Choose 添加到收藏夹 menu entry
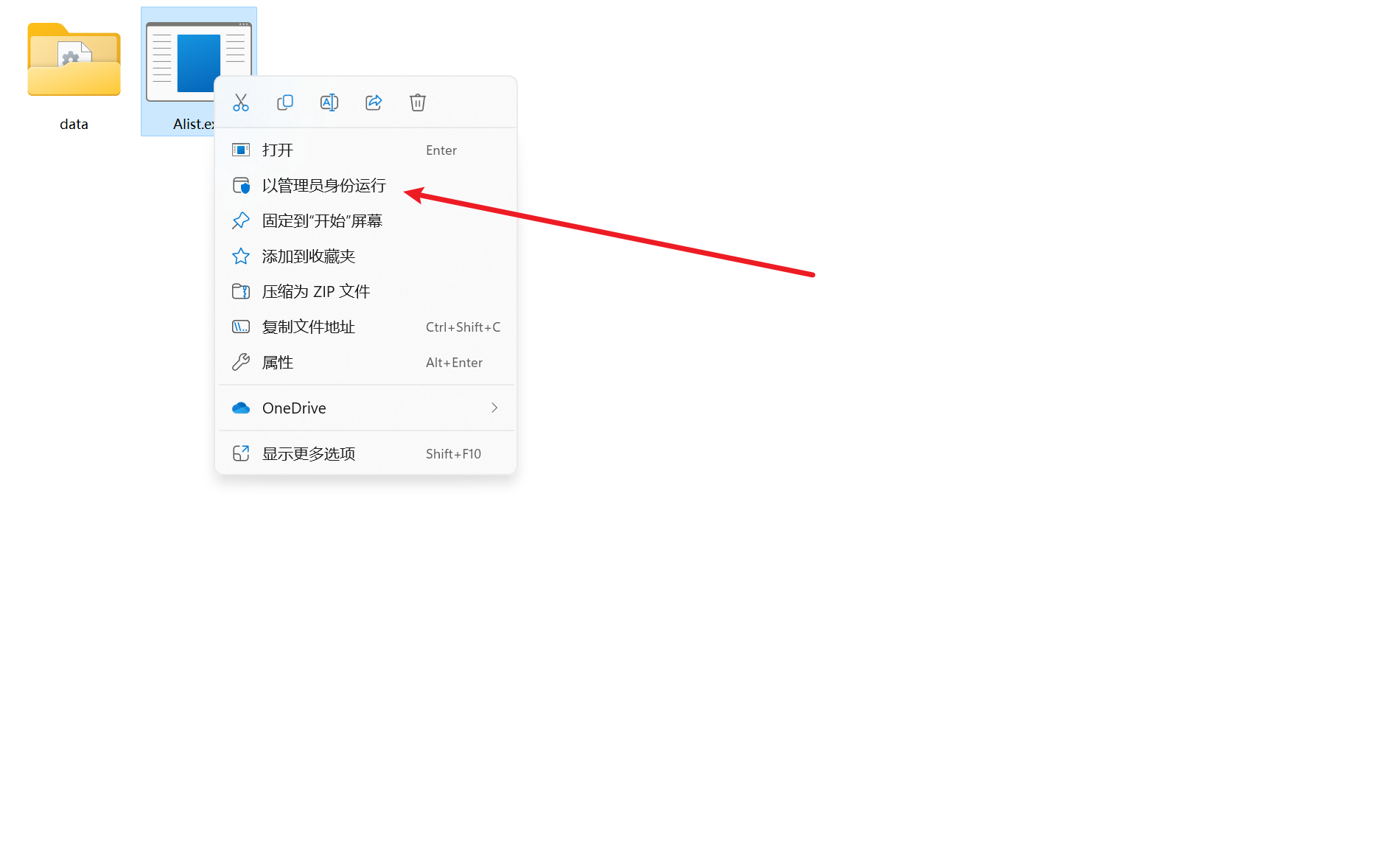Viewport: 1400px width, 844px height. [x=366, y=257]
